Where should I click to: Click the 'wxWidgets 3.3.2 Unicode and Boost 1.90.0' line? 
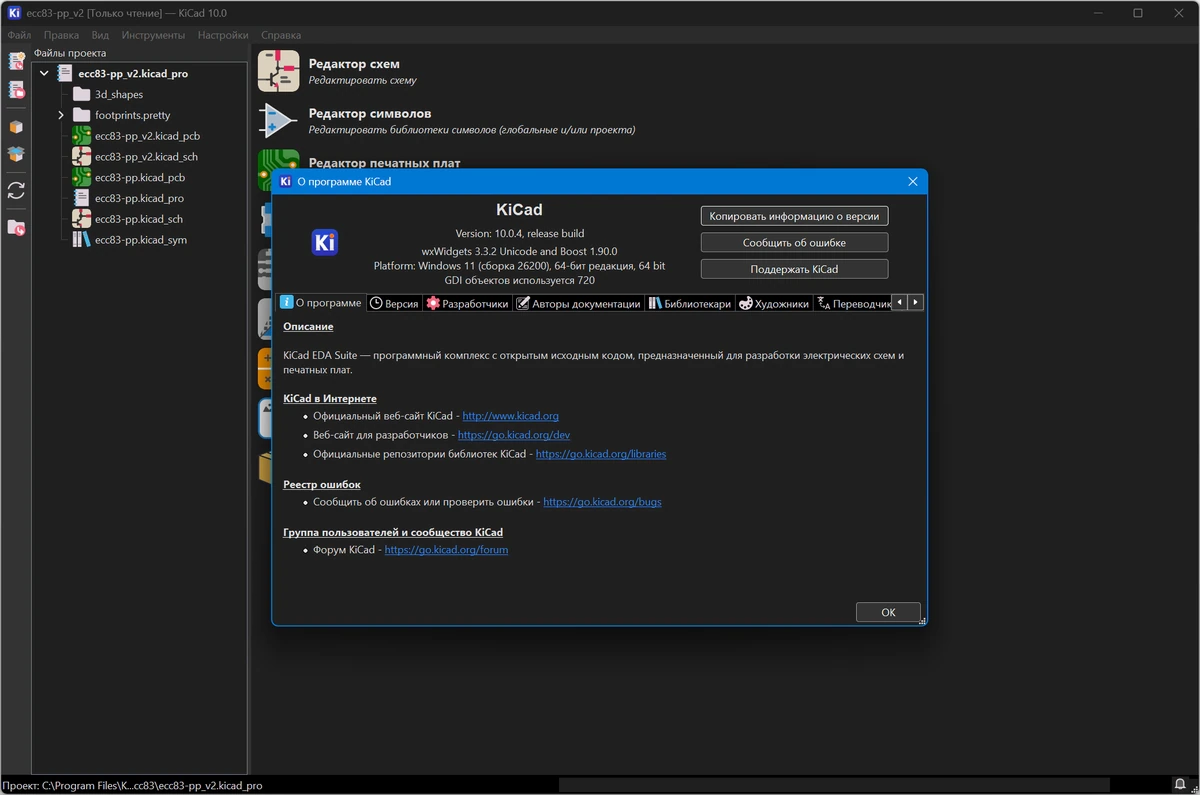(x=519, y=251)
